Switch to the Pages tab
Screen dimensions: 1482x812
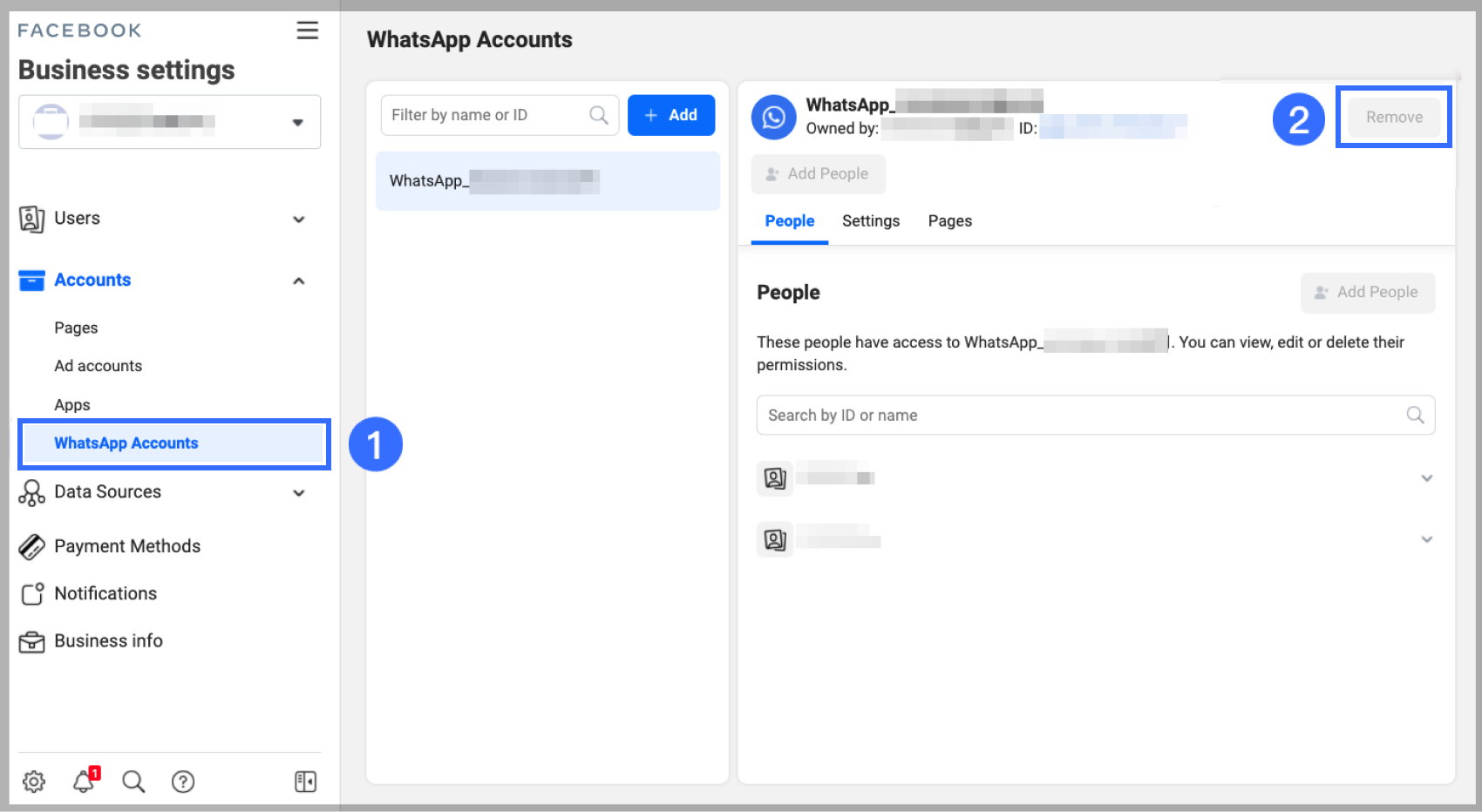[950, 221]
